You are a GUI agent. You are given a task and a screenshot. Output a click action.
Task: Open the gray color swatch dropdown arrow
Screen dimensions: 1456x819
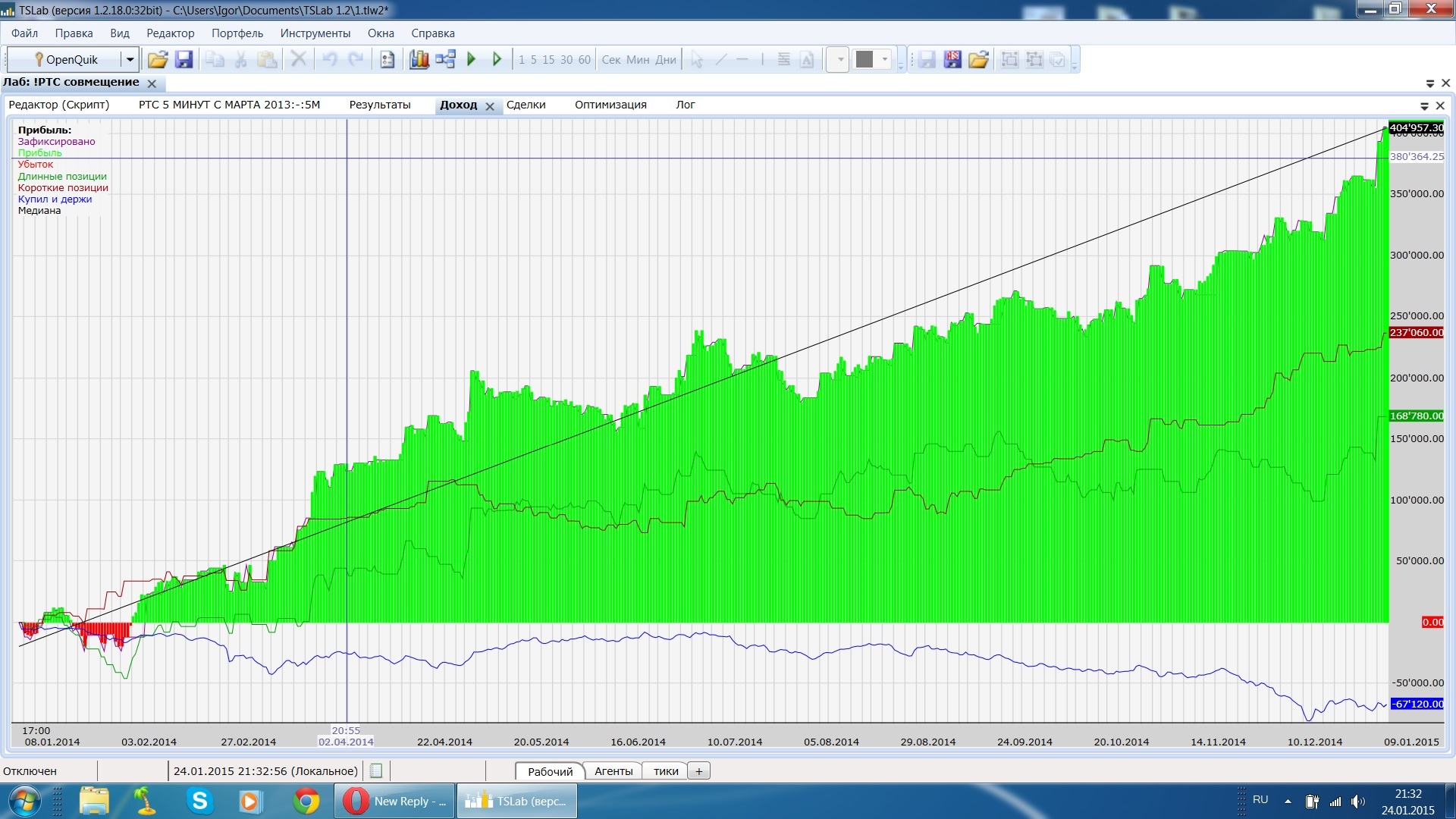coord(884,59)
